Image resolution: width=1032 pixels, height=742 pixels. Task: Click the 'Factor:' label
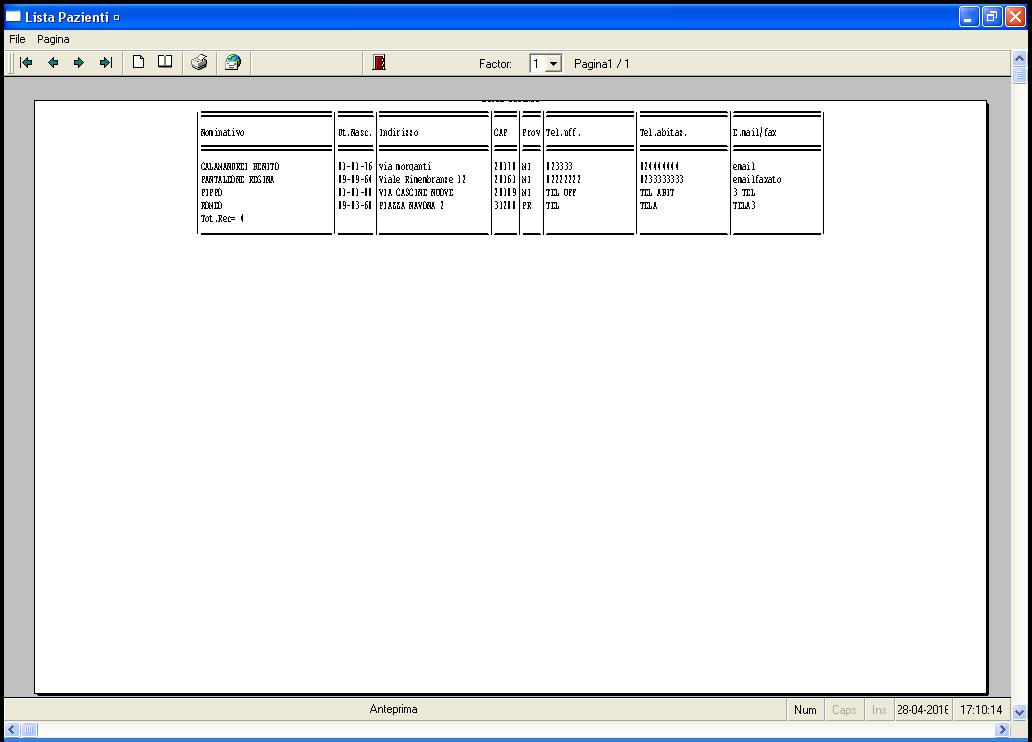495,64
